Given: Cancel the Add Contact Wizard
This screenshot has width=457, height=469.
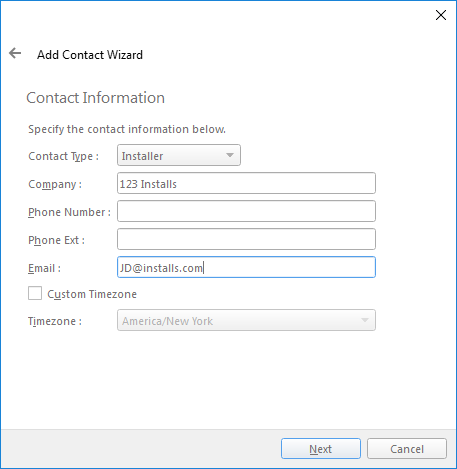Looking at the screenshot, I should tap(407, 449).
